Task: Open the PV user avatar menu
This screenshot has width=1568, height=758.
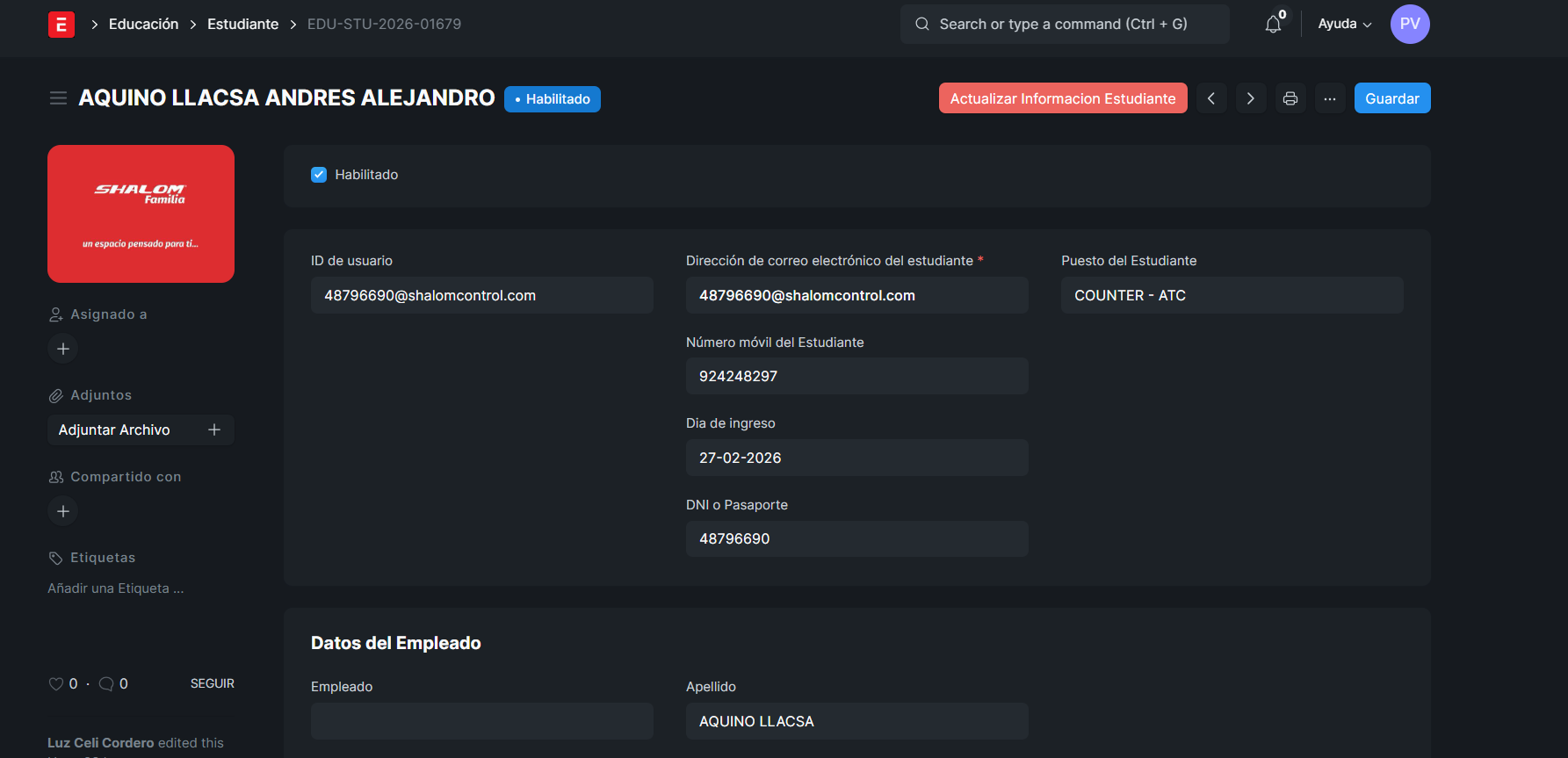Action: [1409, 25]
